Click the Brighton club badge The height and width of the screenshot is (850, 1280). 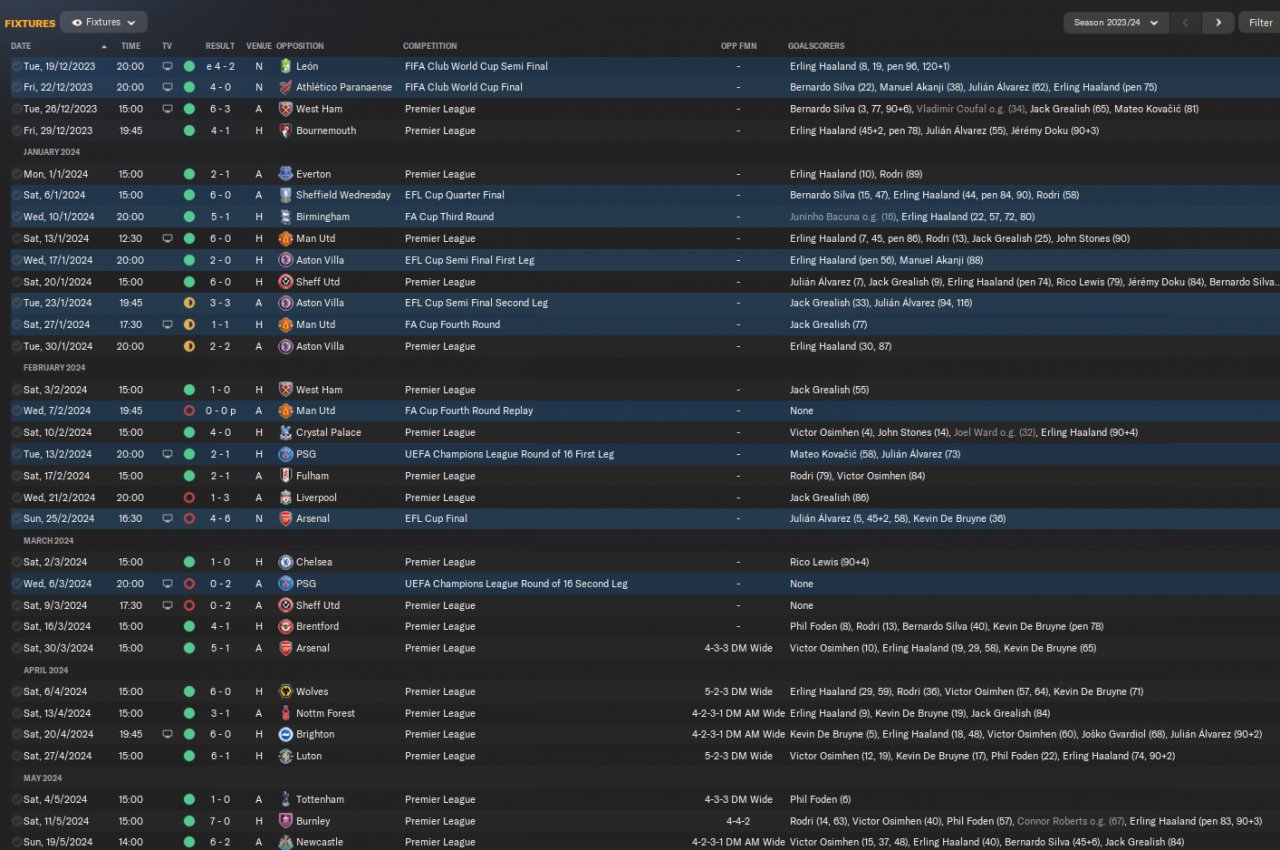click(285, 734)
